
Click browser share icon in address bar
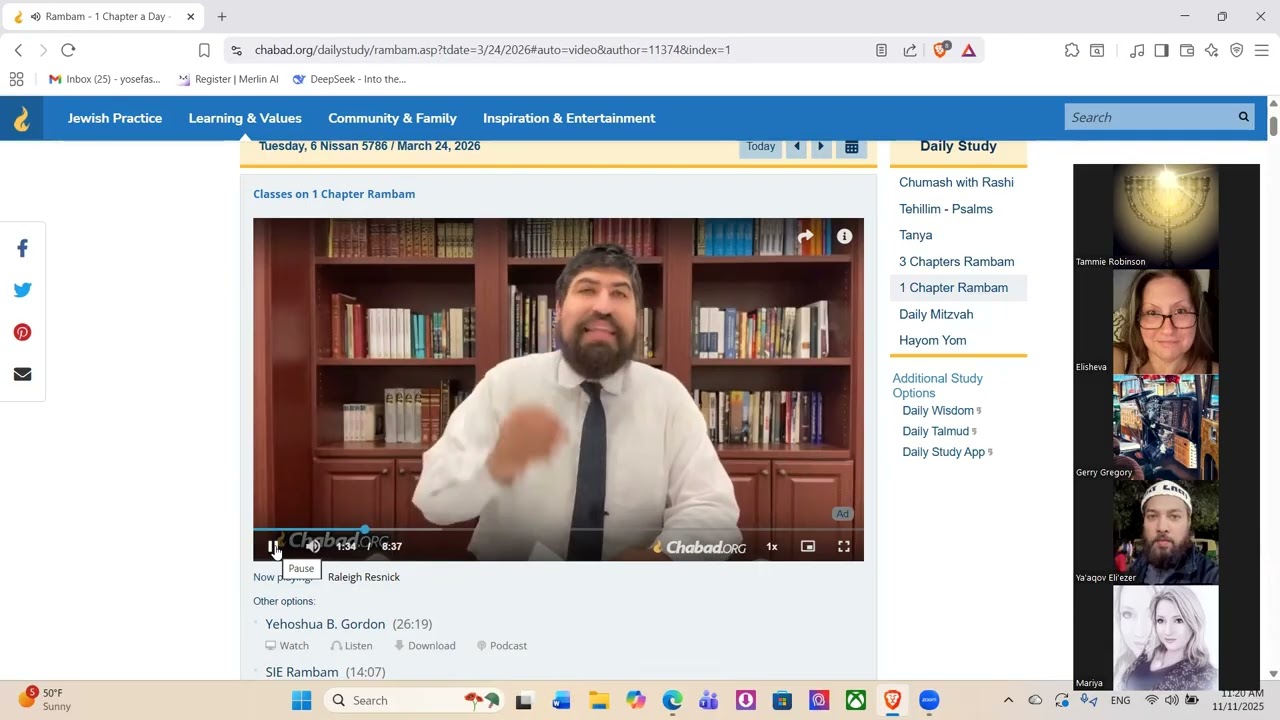point(910,50)
